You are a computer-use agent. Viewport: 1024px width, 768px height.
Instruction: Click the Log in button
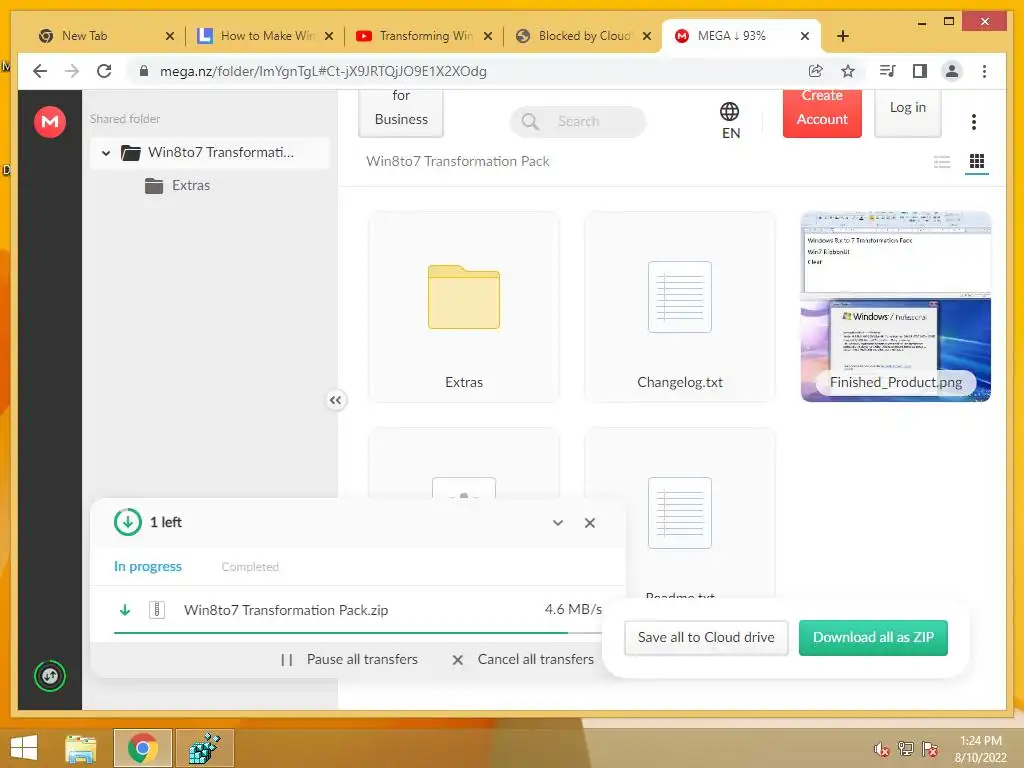(908, 112)
